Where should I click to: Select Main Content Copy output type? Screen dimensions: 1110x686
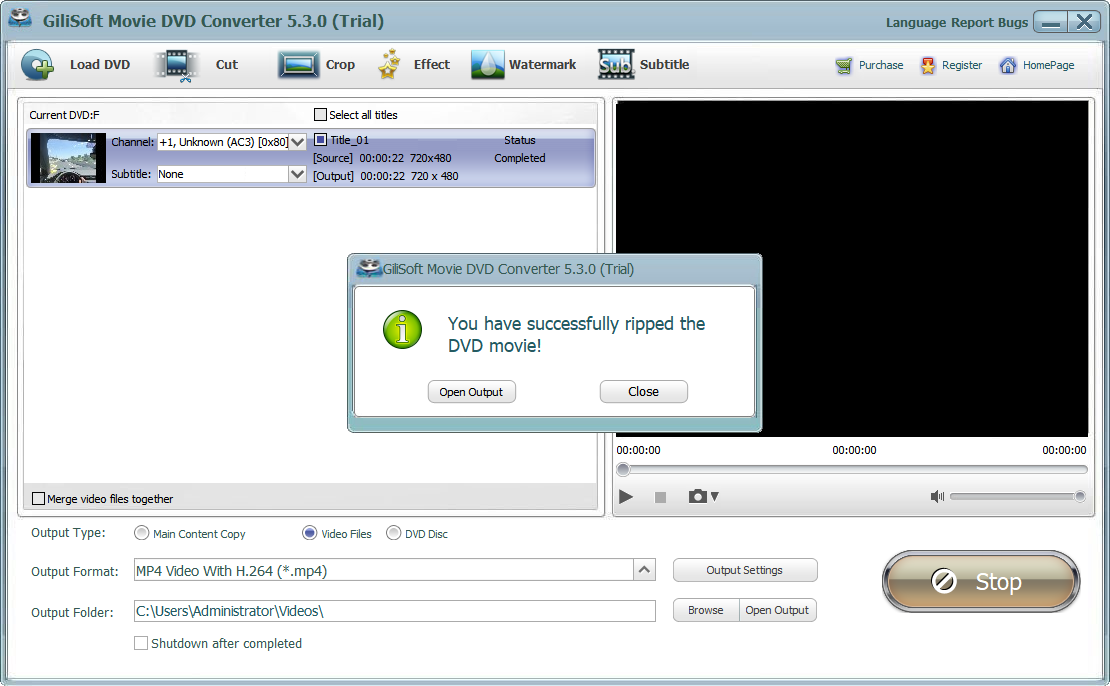pyautogui.click(x=142, y=533)
